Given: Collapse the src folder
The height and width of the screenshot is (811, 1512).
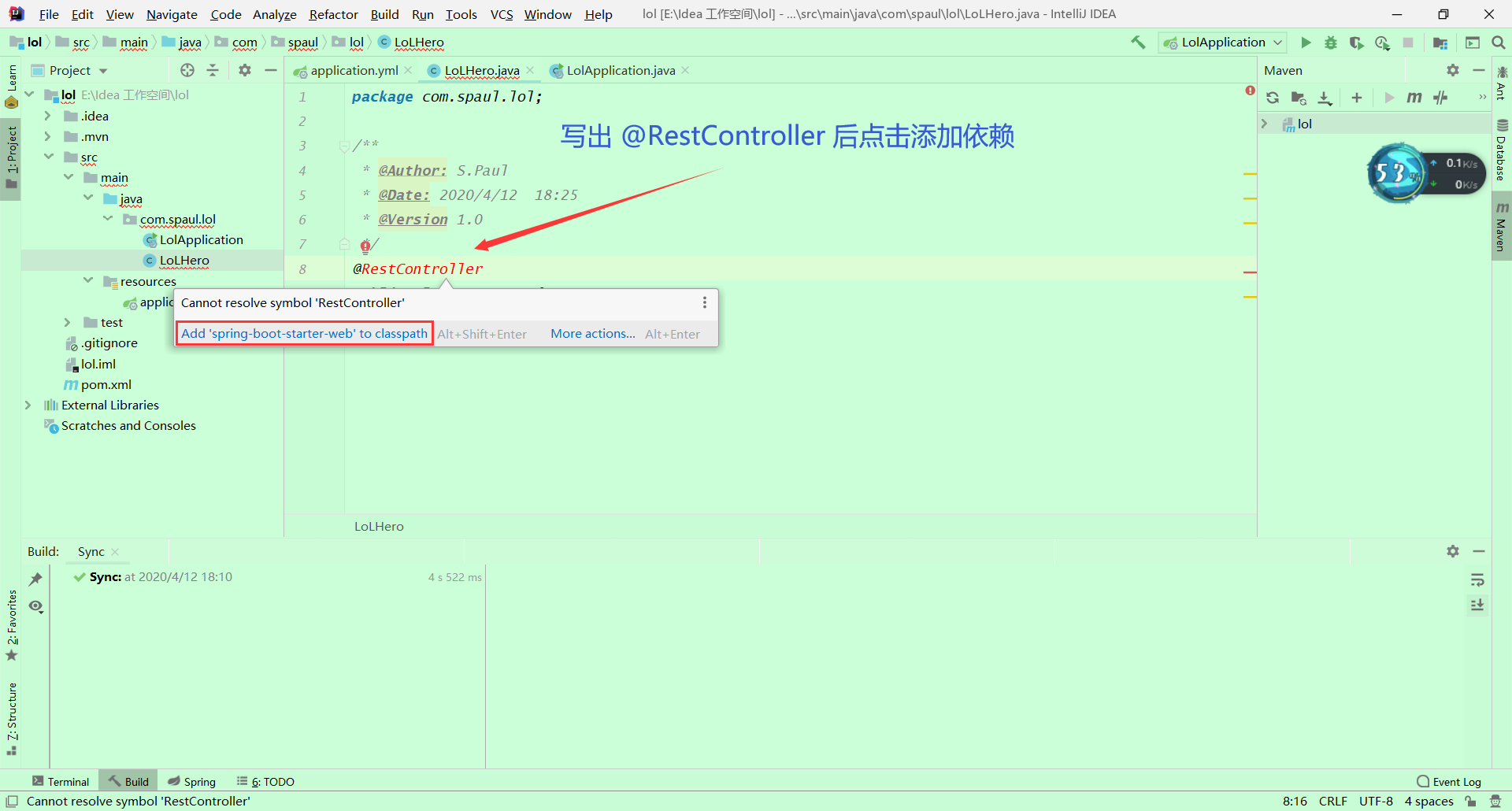Looking at the screenshot, I should pos(49,157).
